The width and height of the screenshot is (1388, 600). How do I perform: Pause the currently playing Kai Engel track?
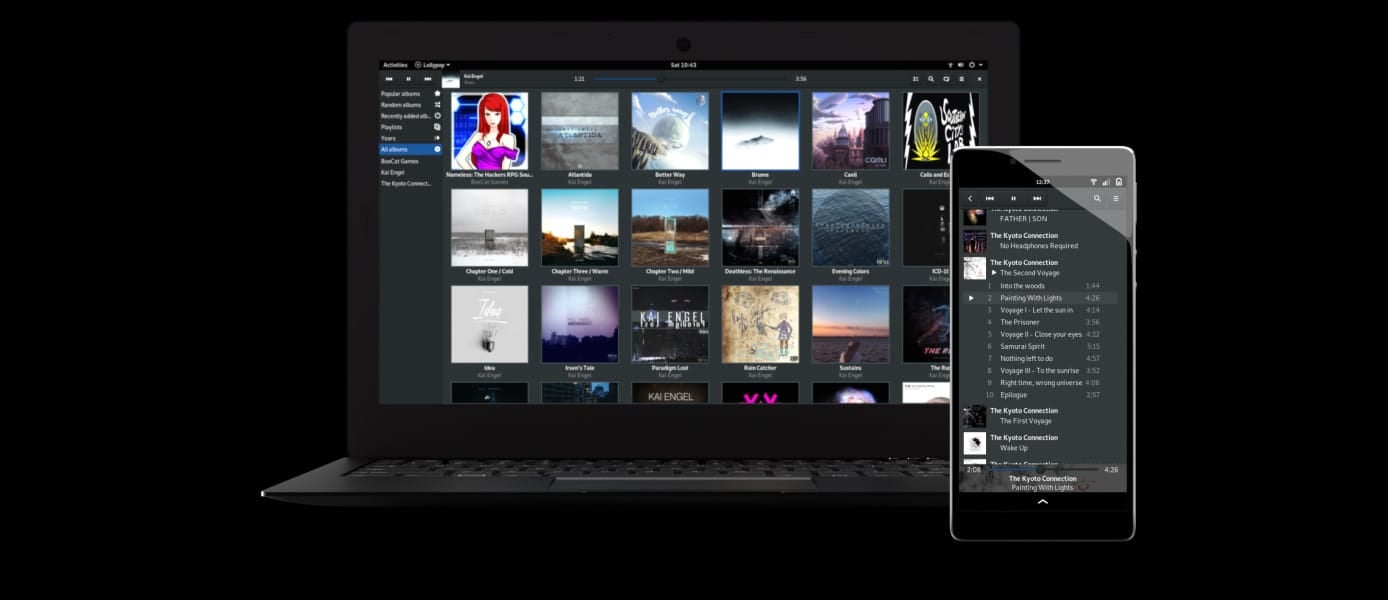(408, 78)
